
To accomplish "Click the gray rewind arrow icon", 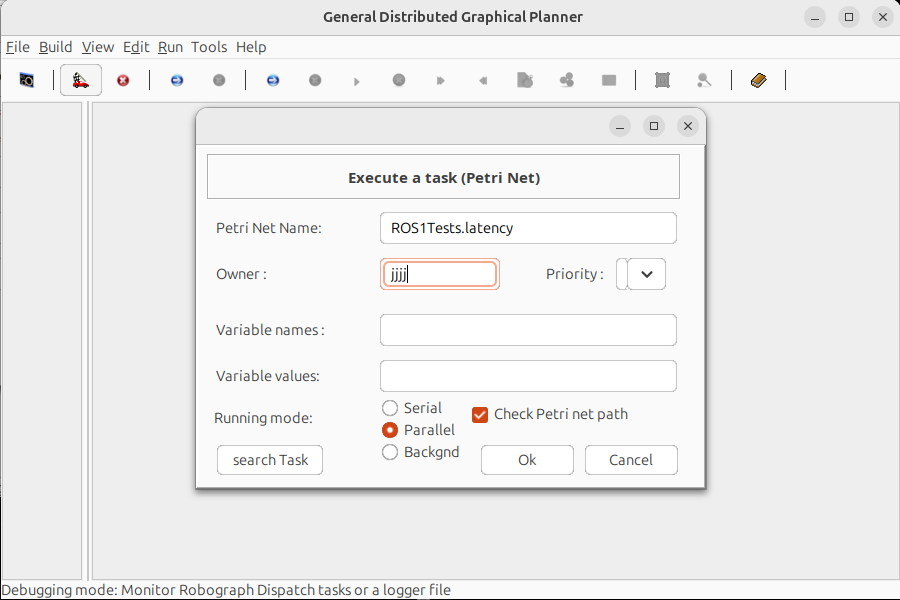I will pyautogui.click(x=483, y=80).
